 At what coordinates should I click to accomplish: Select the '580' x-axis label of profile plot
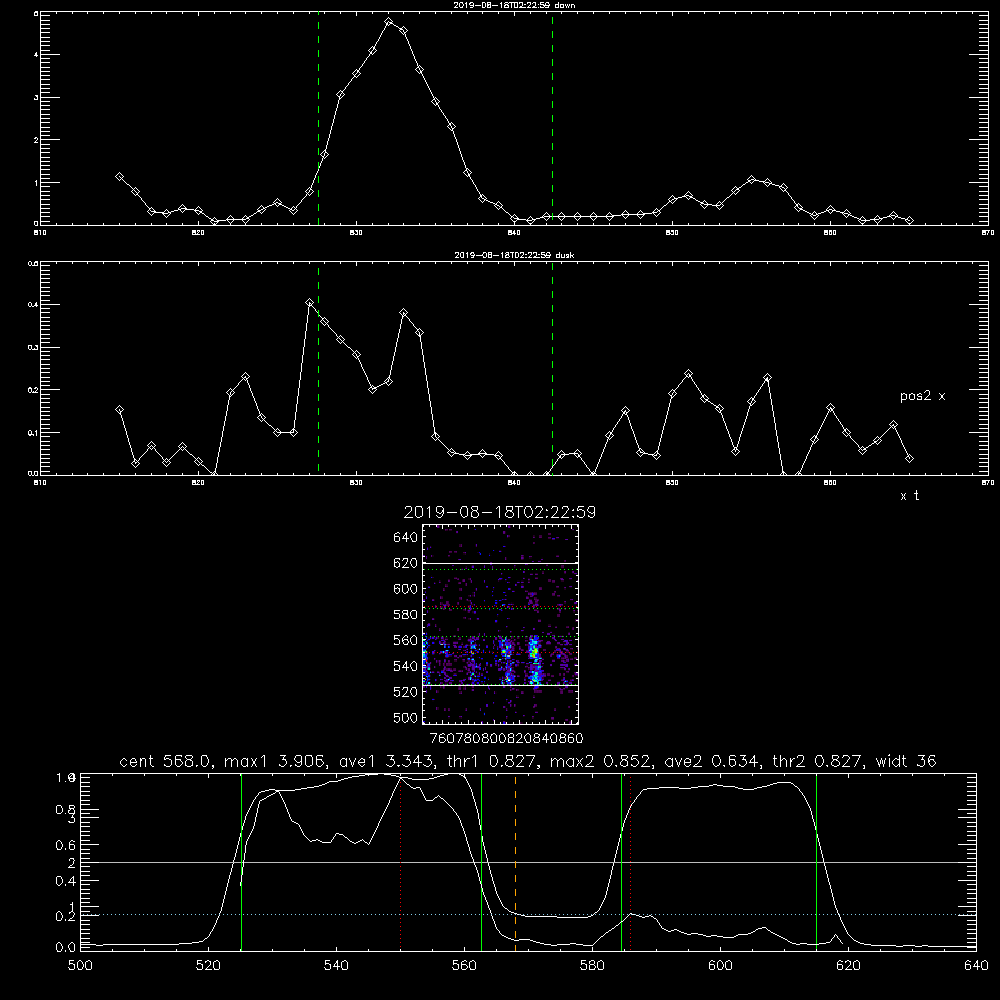tap(592, 966)
